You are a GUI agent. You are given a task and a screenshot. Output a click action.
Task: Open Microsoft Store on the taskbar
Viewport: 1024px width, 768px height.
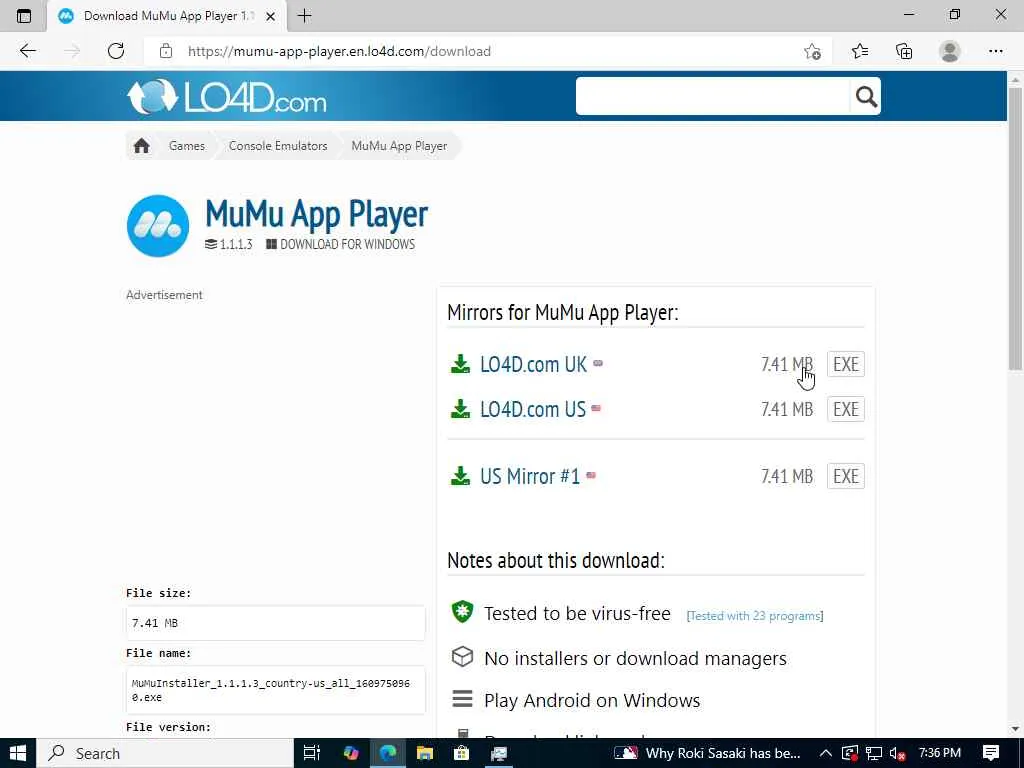click(462, 753)
